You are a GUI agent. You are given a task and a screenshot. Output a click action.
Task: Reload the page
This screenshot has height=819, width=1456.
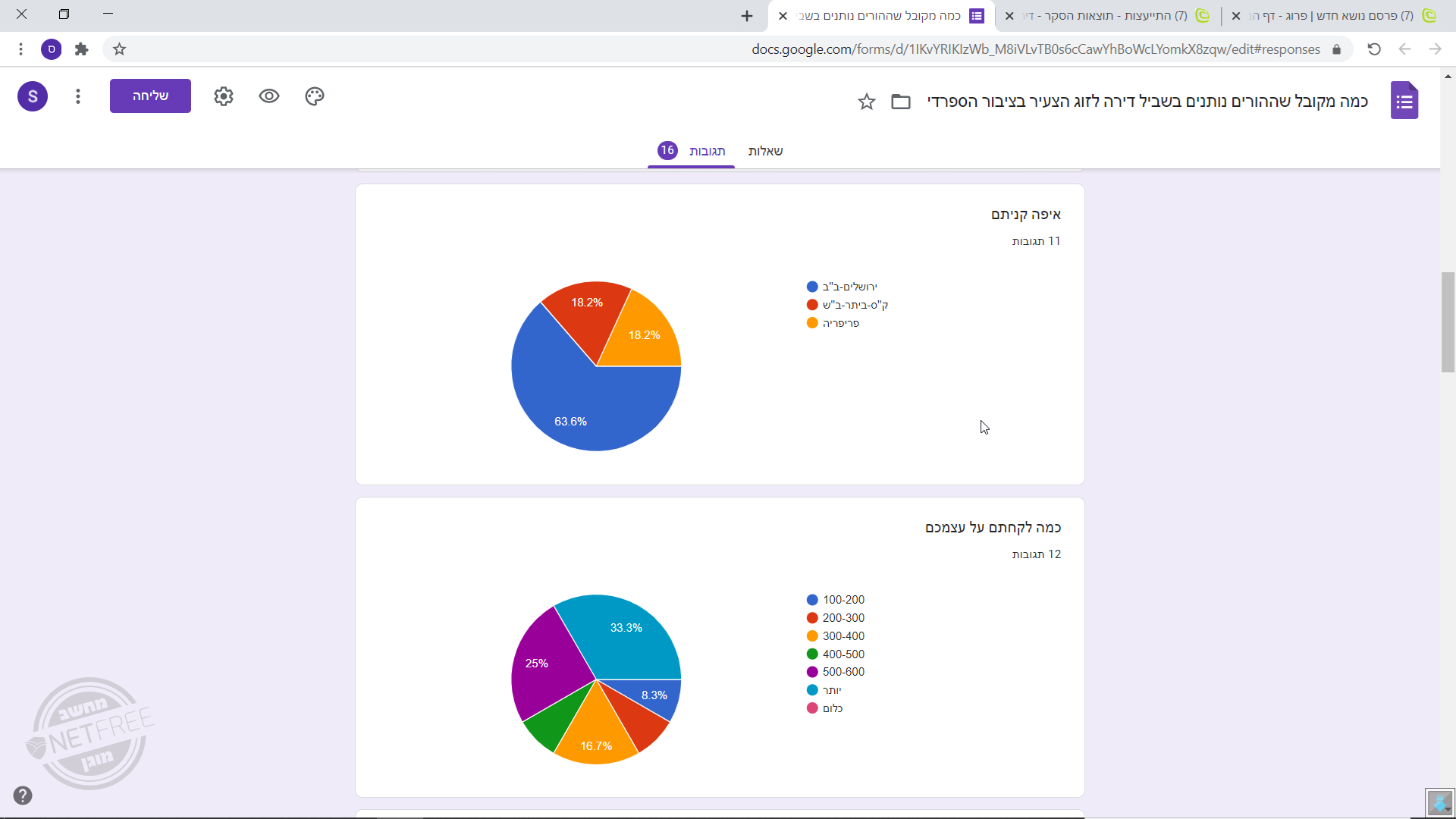1373,49
